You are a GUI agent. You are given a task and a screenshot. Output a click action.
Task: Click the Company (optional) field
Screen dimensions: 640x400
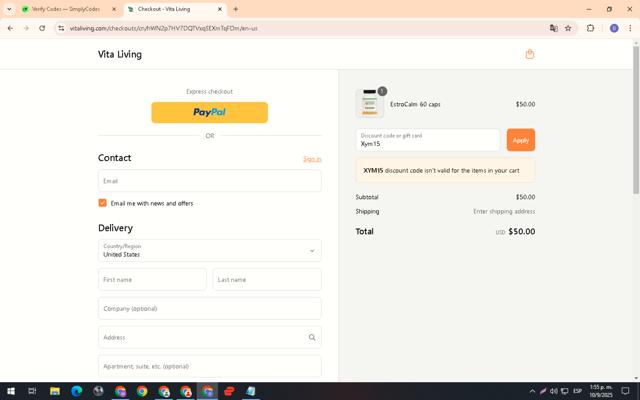pos(209,309)
